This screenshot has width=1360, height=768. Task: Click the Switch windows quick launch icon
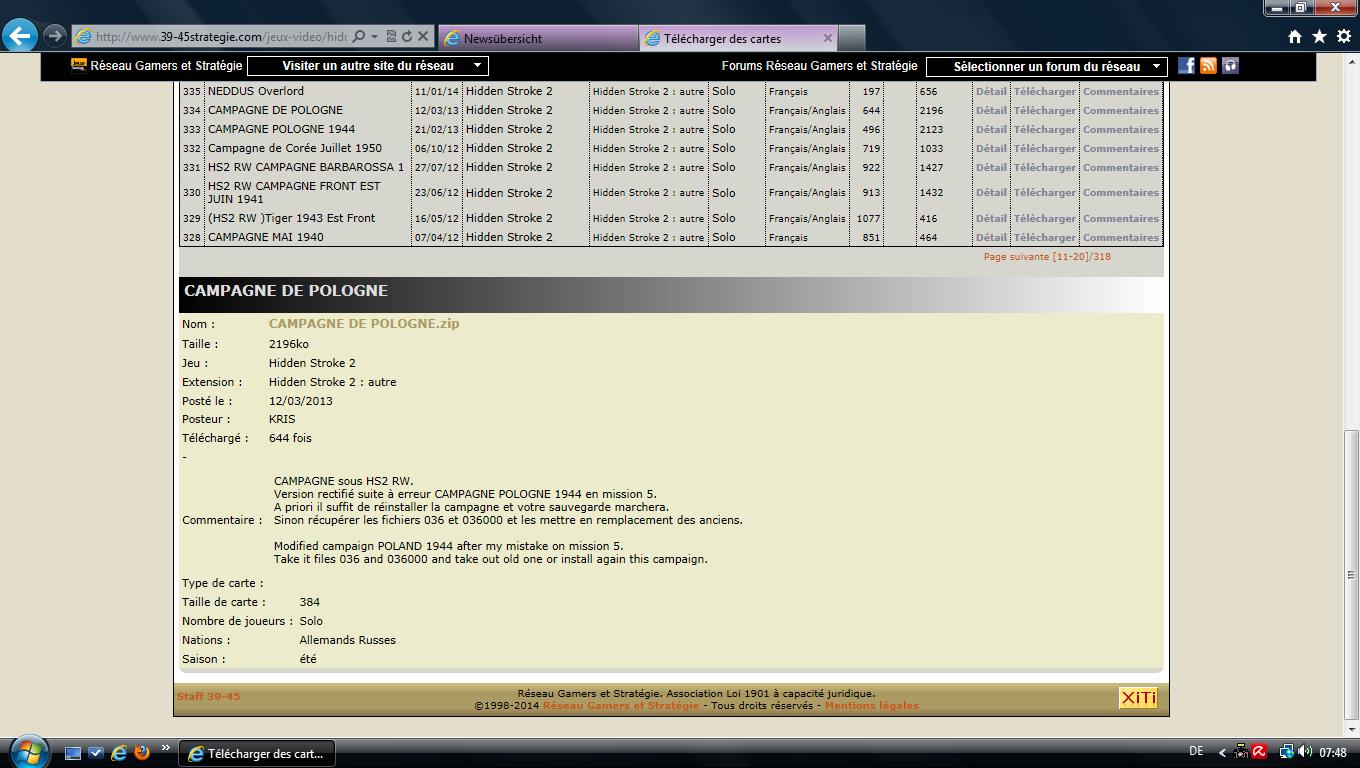[x=95, y=753]
